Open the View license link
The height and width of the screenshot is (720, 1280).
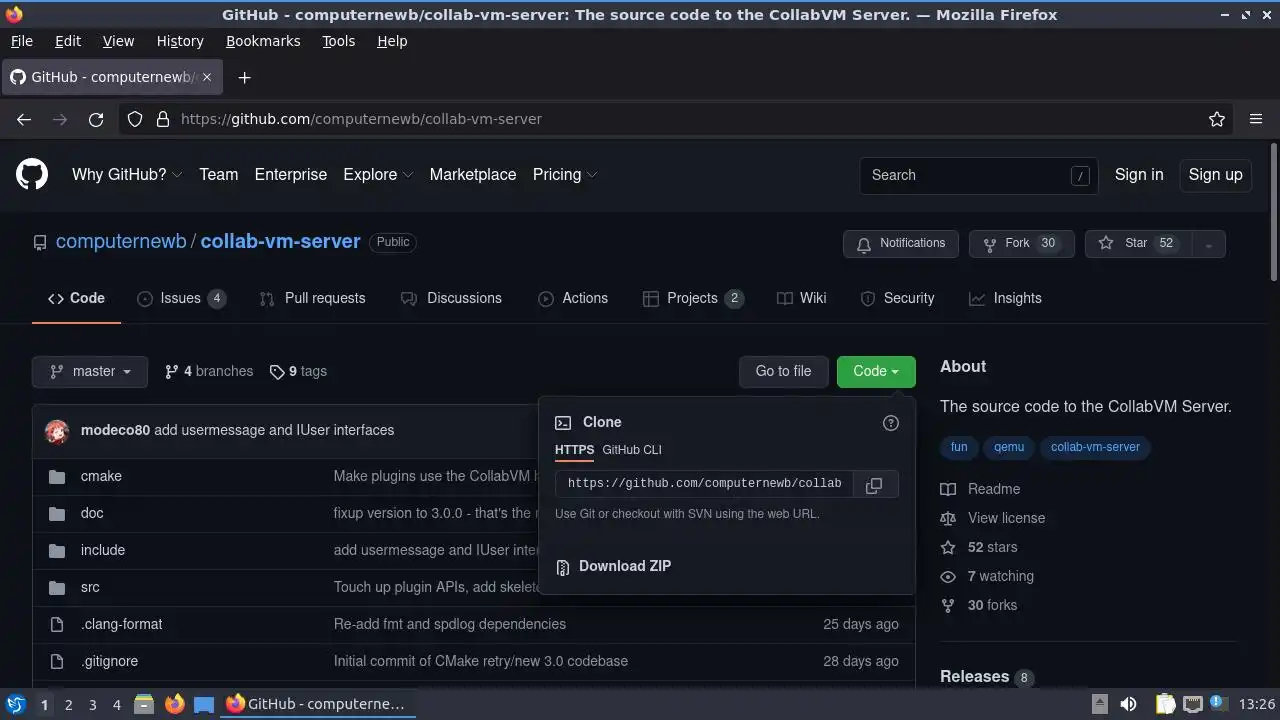click(x=1006, y=519)
